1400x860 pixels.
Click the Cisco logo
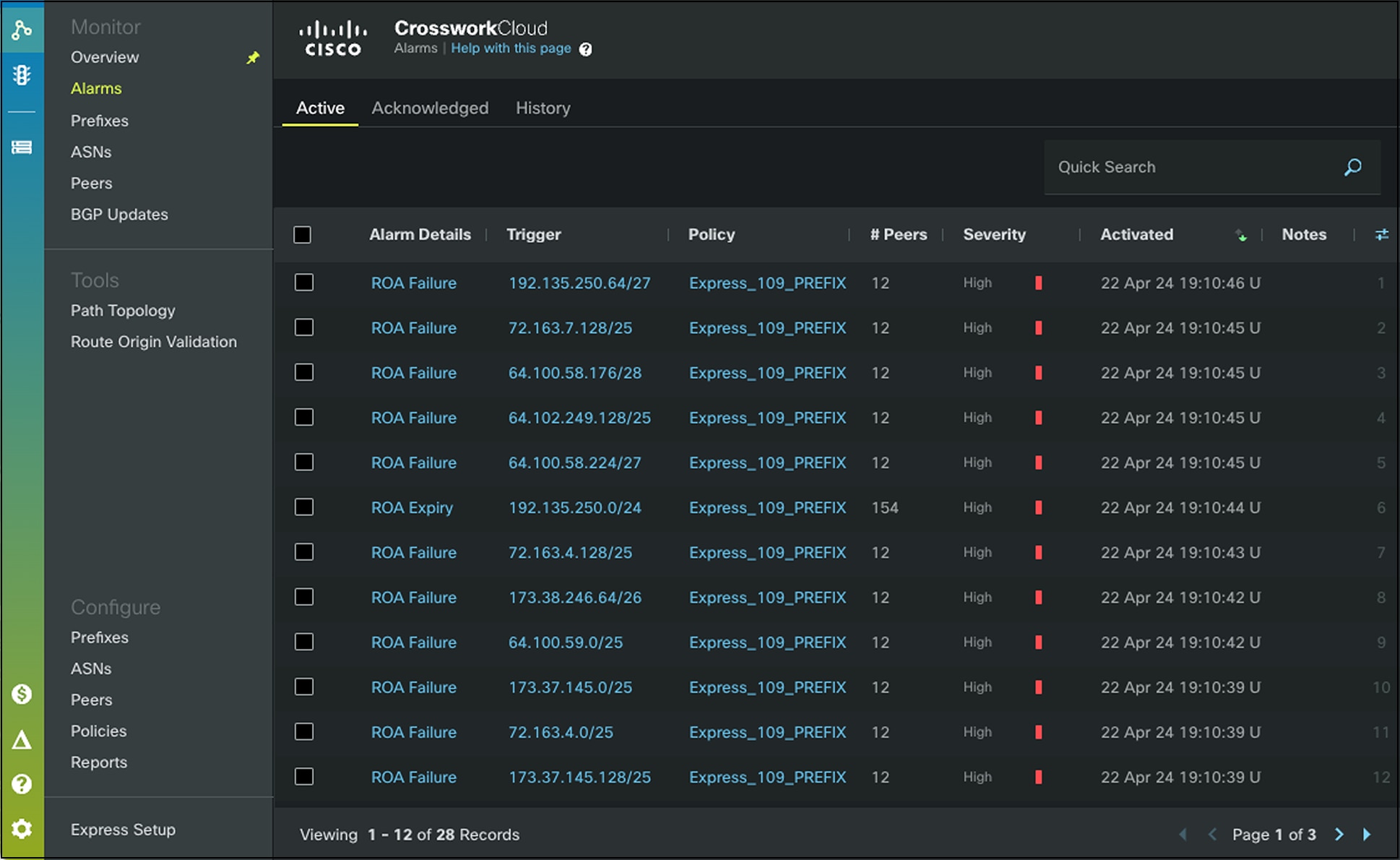pos(333,38)
